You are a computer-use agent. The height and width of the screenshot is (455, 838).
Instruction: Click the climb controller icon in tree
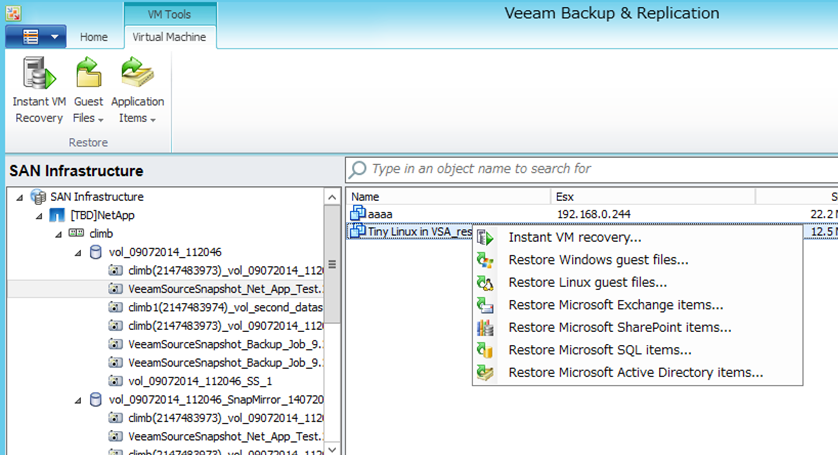[76, 233]
